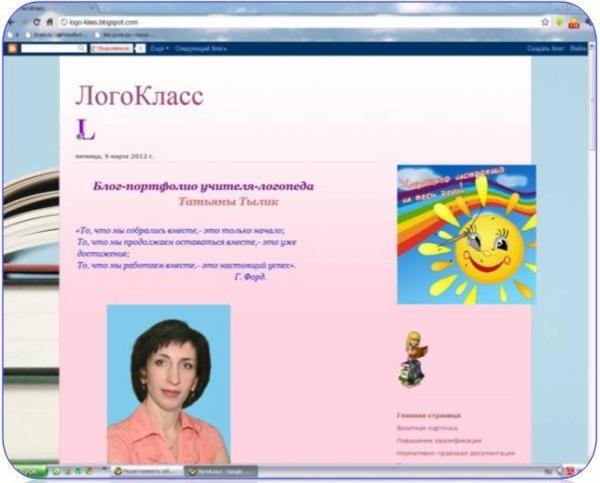This screenshot has height=483, width=600.
Task: Click the girl reading on books image
Action: 412,360
